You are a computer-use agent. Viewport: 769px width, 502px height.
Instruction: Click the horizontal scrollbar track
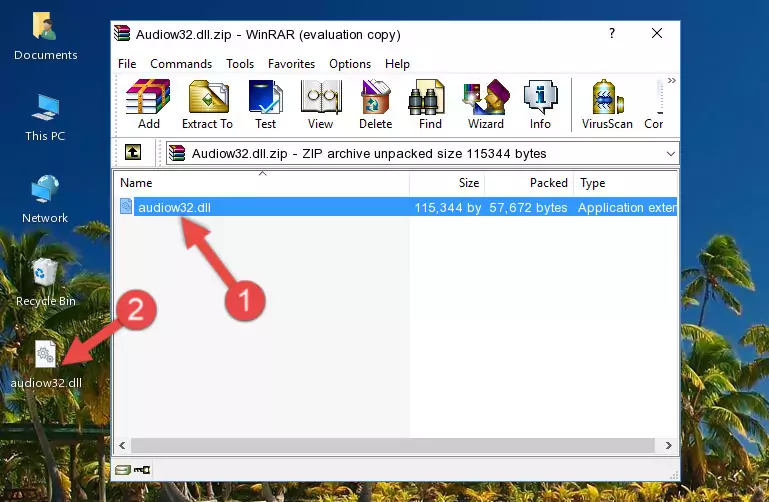click(392, 445)
